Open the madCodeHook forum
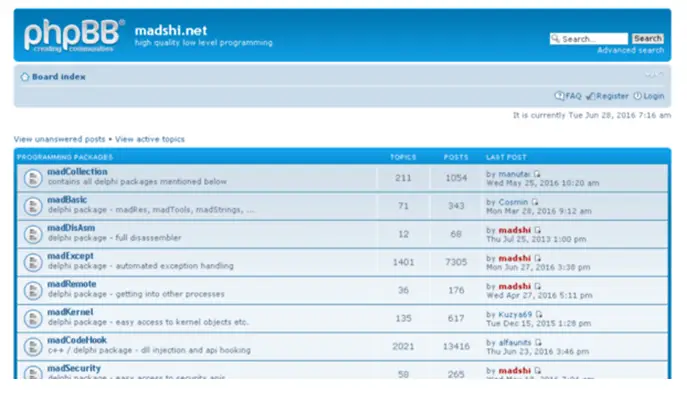This screenshot has height=404, width=687. 77,340
